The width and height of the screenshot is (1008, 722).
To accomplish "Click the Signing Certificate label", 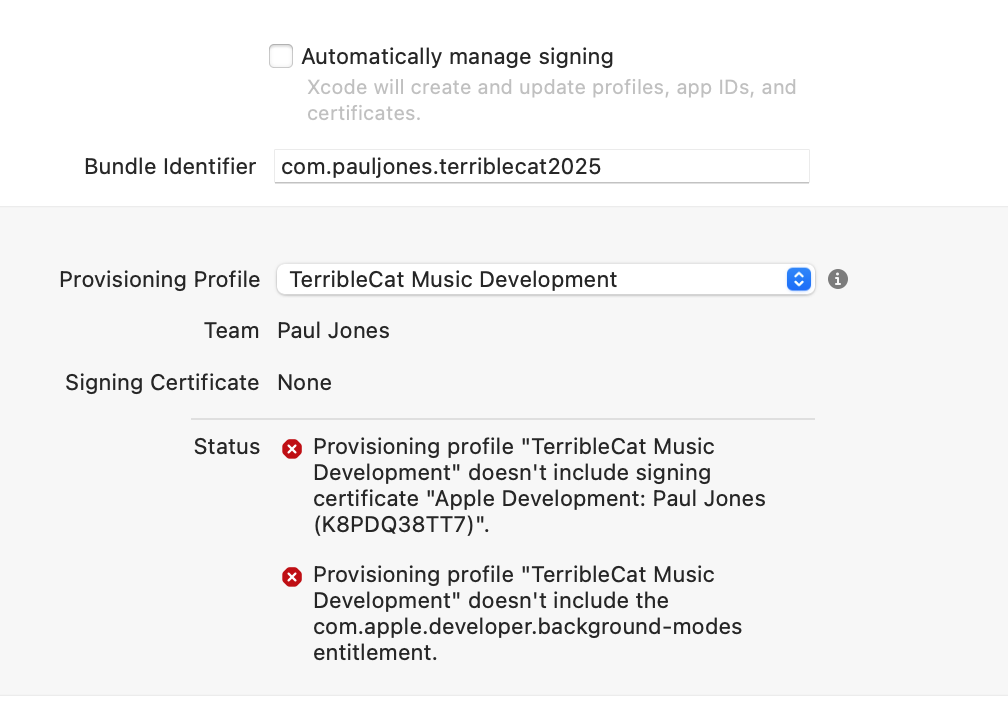I will (x=162, y=382).
